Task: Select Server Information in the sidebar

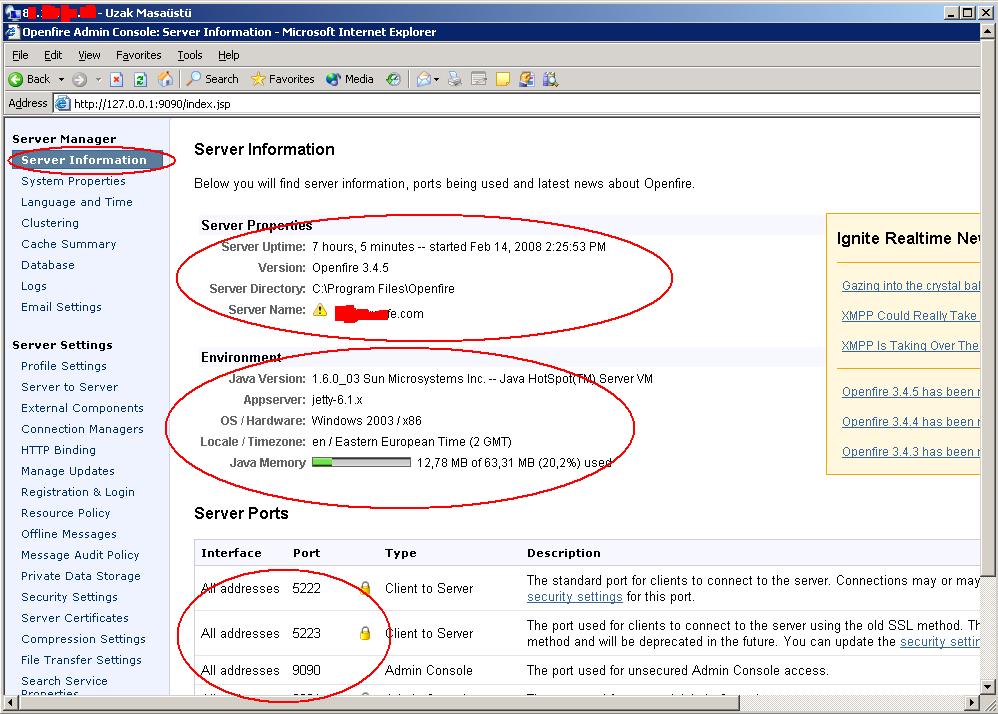Action: (88, 160)
